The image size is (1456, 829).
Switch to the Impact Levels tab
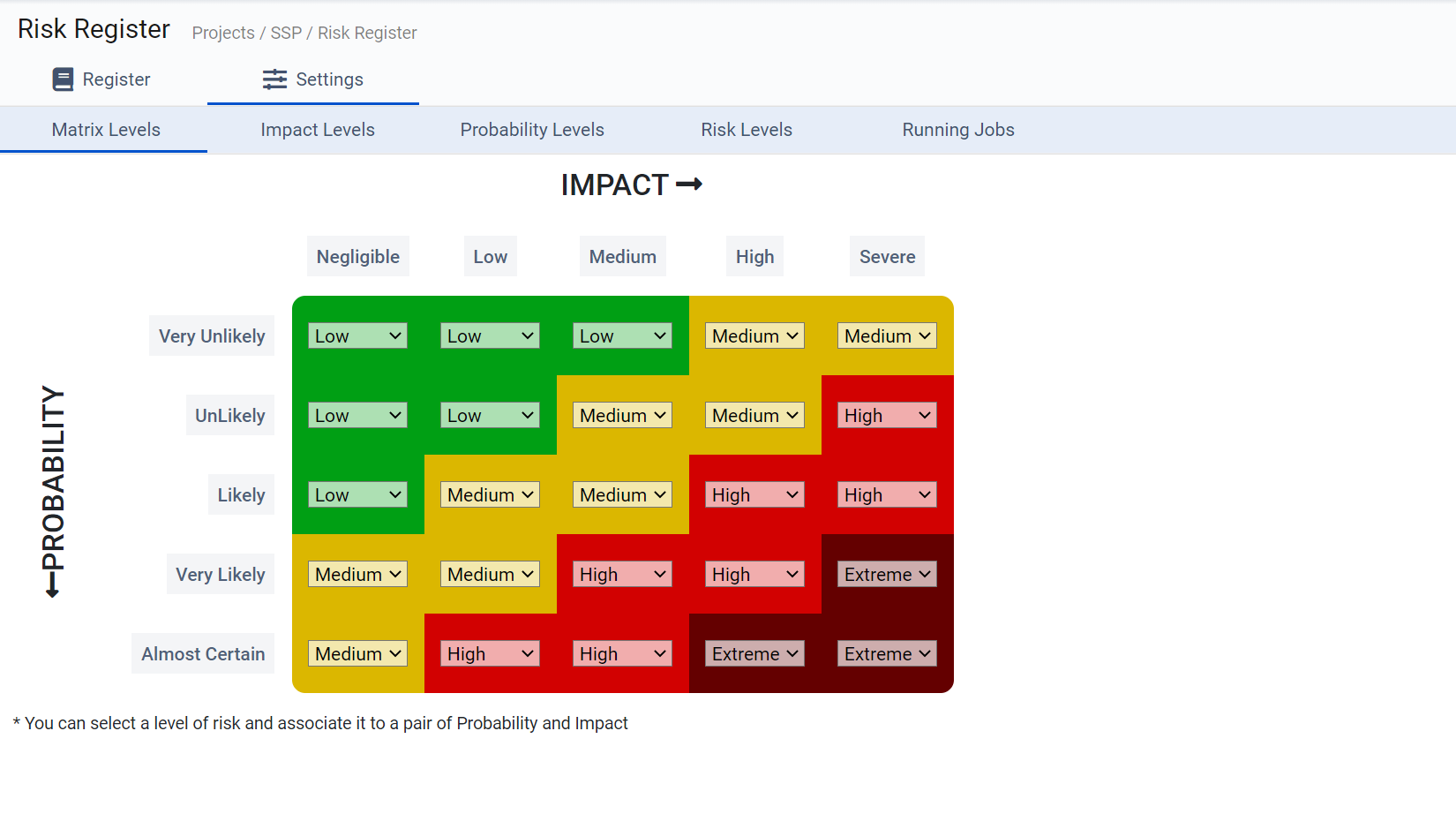tap(318, 130)
